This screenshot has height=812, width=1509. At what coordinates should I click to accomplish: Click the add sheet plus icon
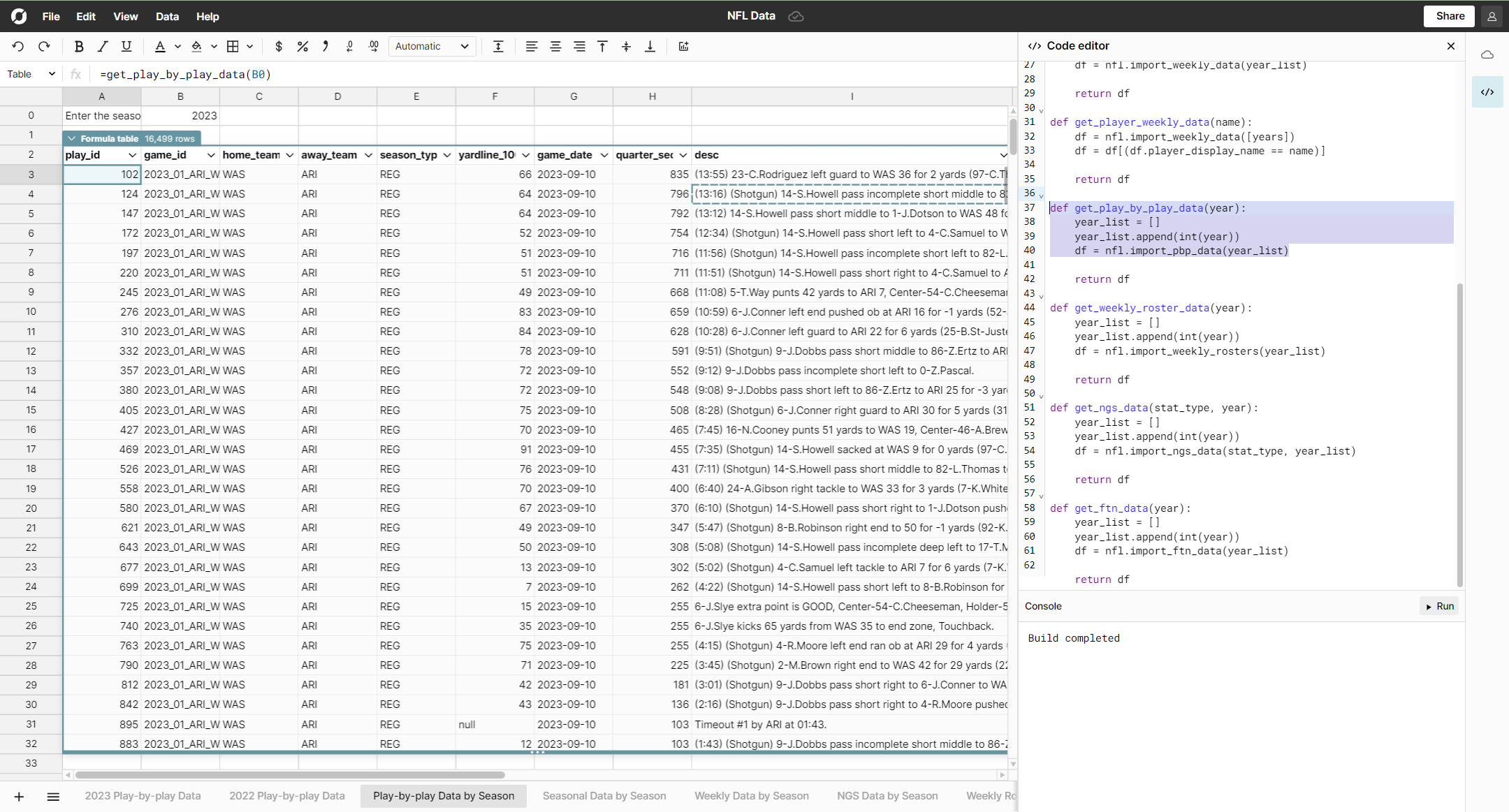19,797
